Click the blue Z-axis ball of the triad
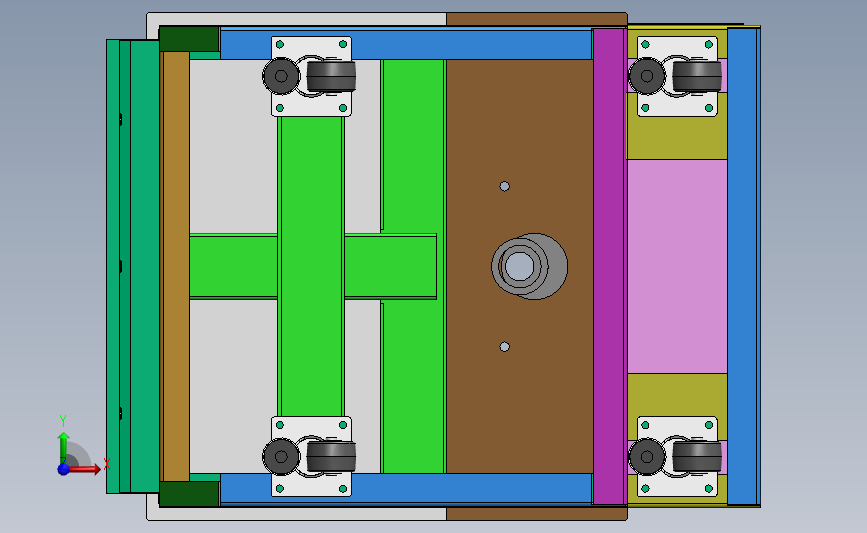Screen dimensions: 867x533 [64, 469]
